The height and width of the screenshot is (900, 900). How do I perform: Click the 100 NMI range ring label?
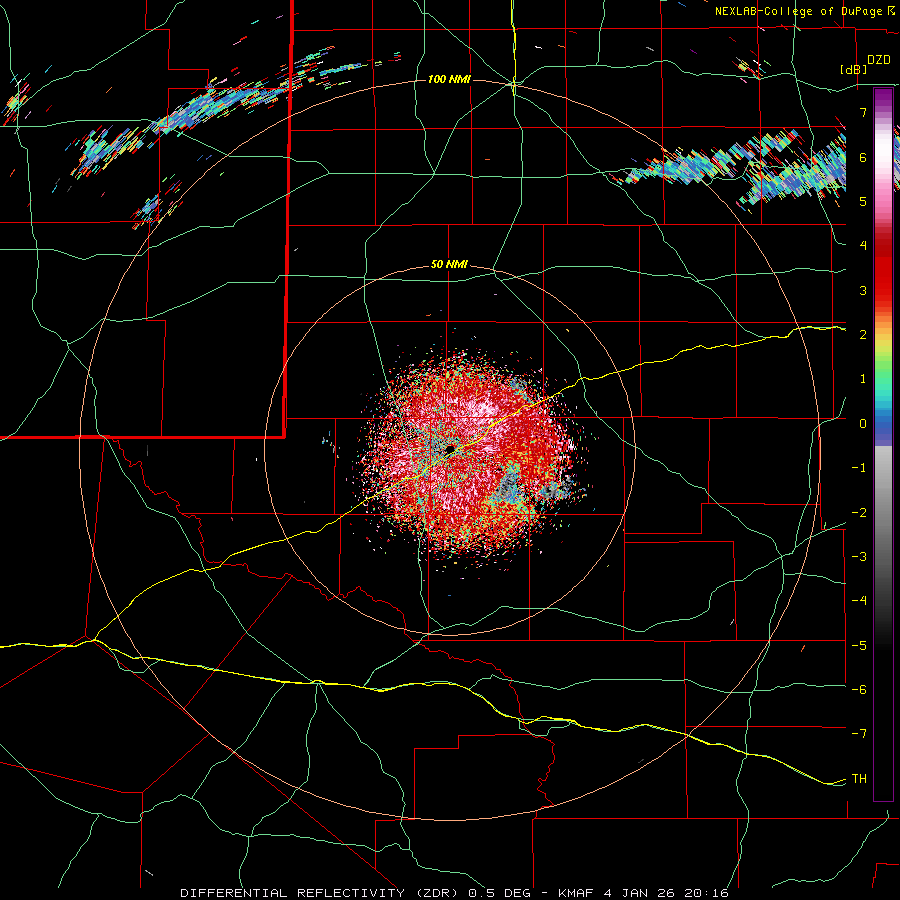tap(449, 79)
